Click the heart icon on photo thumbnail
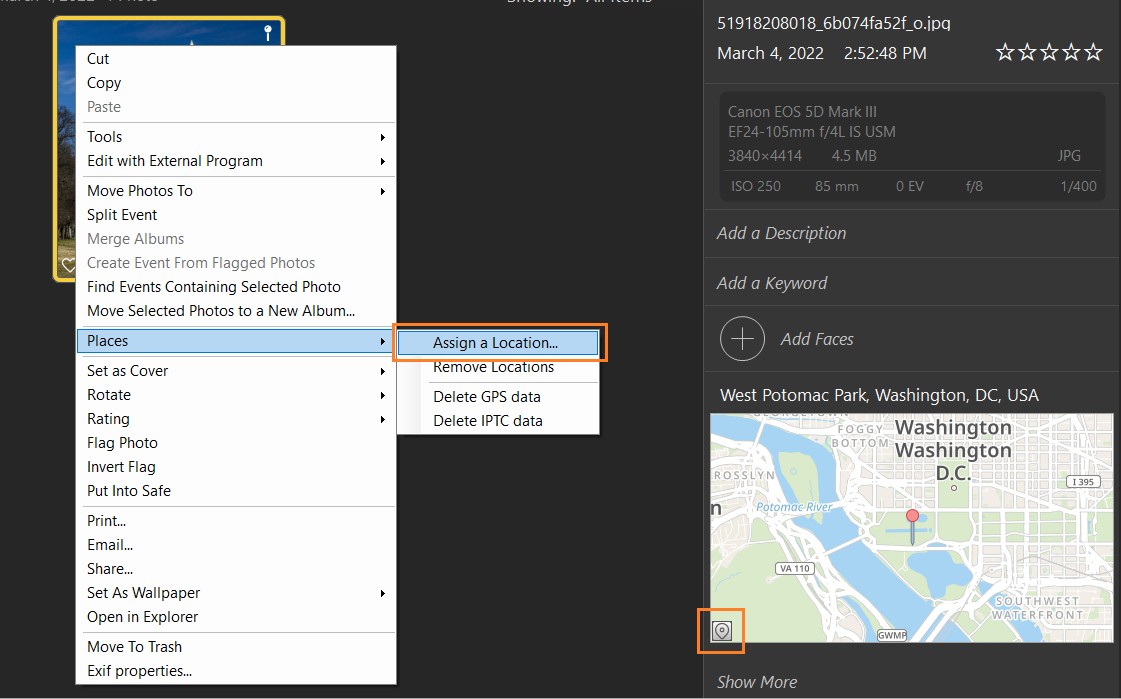The image size is (1121, 699). pos(68,265)
